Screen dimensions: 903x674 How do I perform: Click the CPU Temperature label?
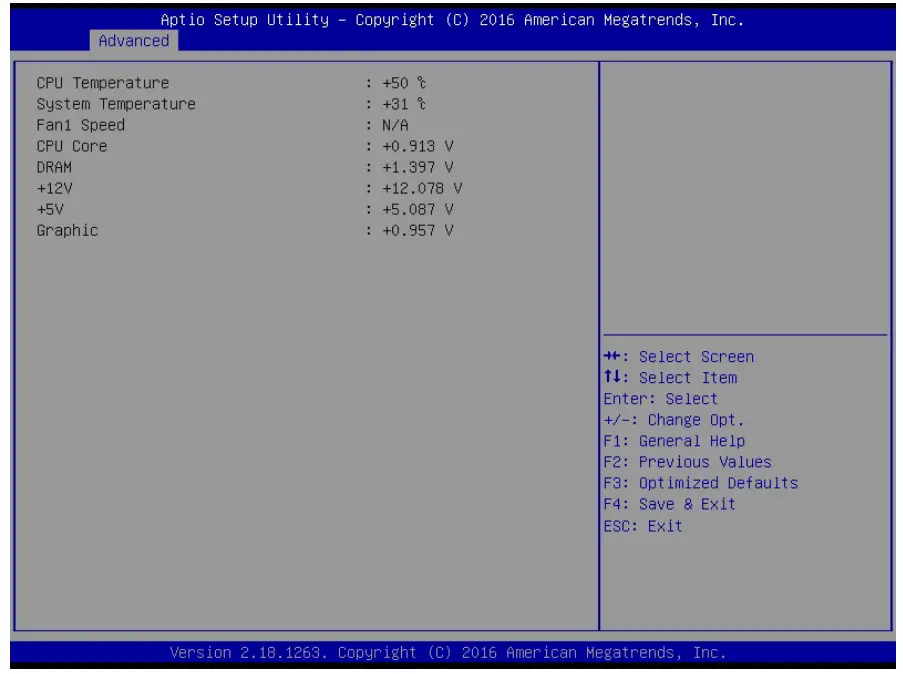pos(103,83)
